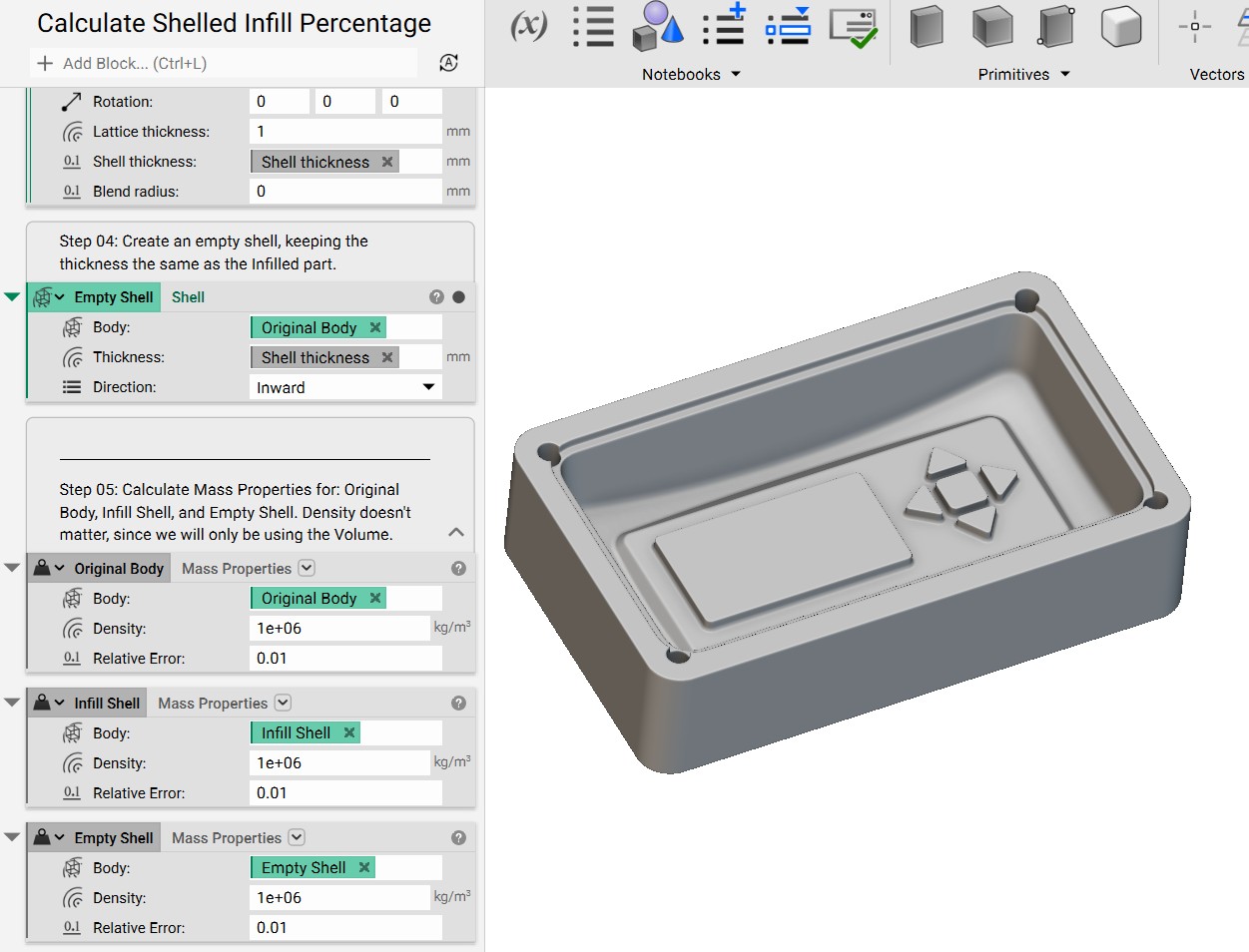Click the Add Block search field
The image size is (1249, 952).
click(x=224, y=63)
